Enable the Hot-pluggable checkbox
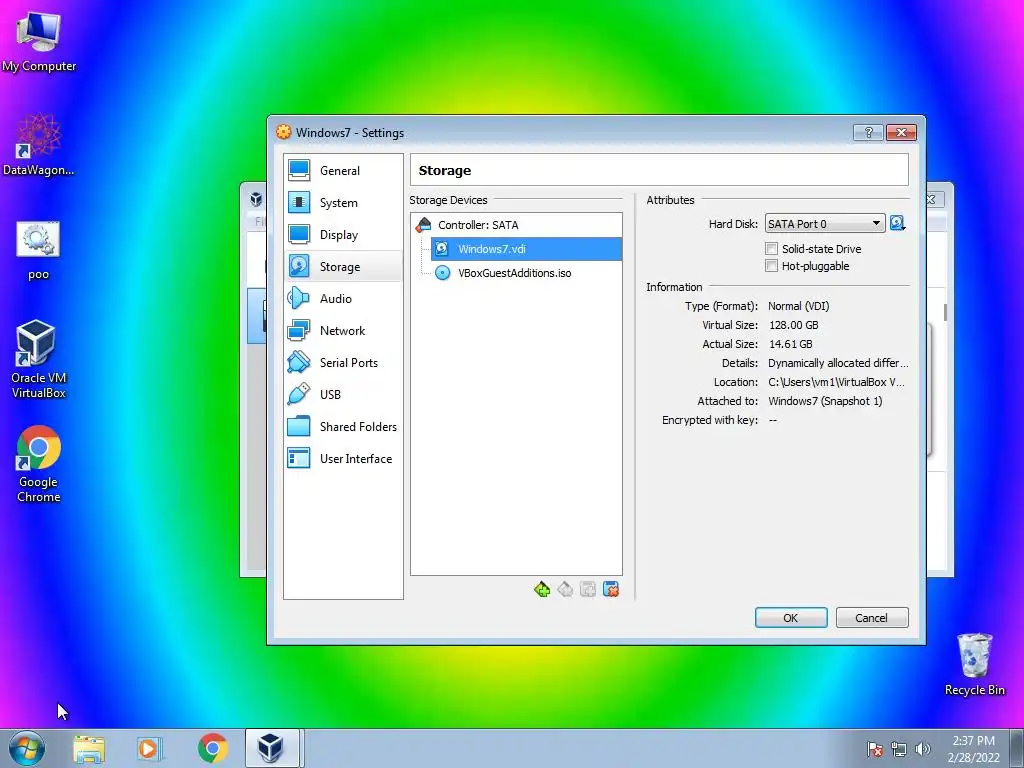Viewport: 1024px width, 768px height. coord(771,266)
